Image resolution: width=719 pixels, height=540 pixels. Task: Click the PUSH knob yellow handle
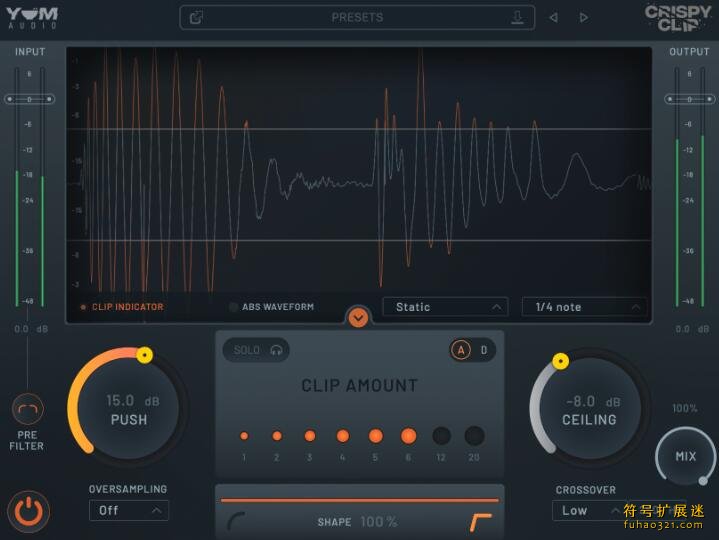(x=144, y=355)
